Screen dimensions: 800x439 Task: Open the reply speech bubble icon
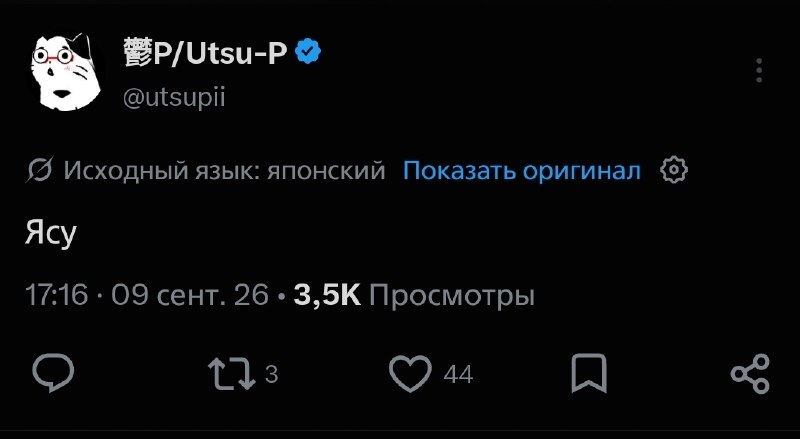[x=53, y=373]
